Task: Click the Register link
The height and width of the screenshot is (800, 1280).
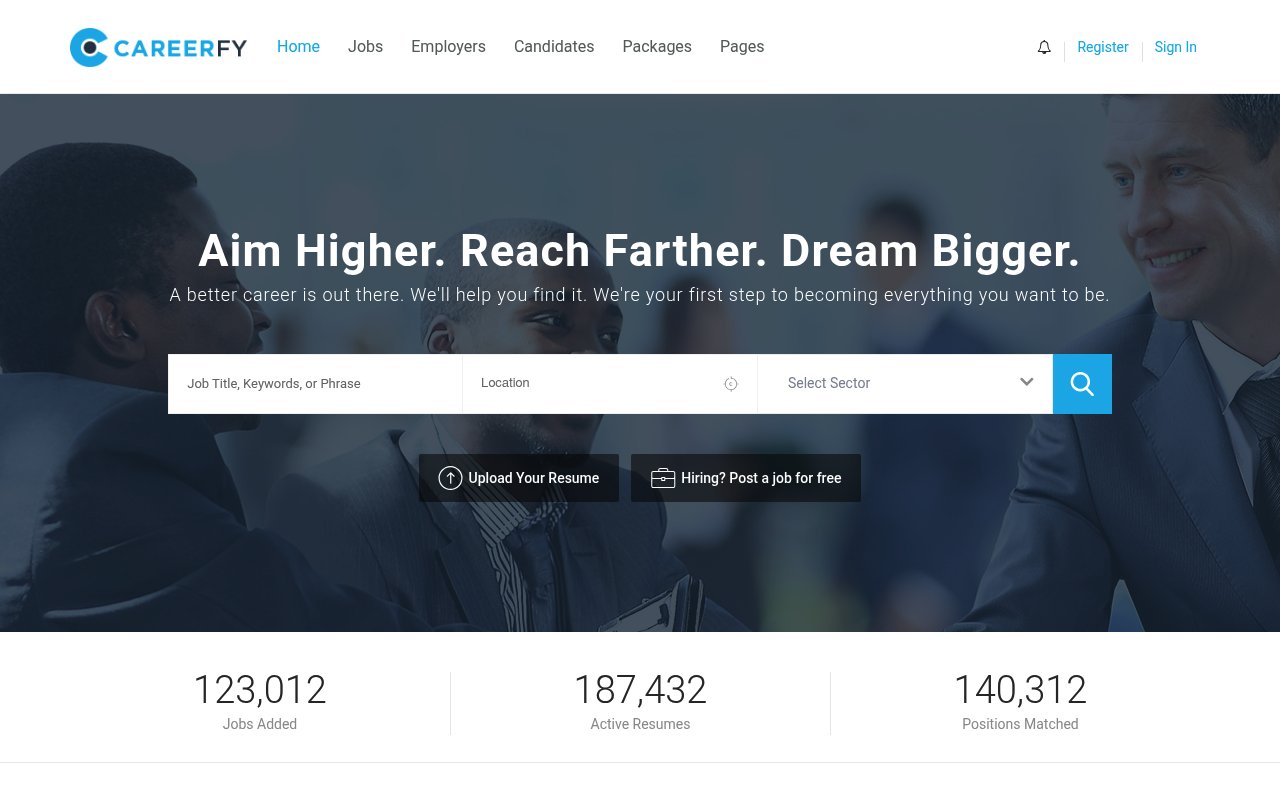Action: 1103,47
